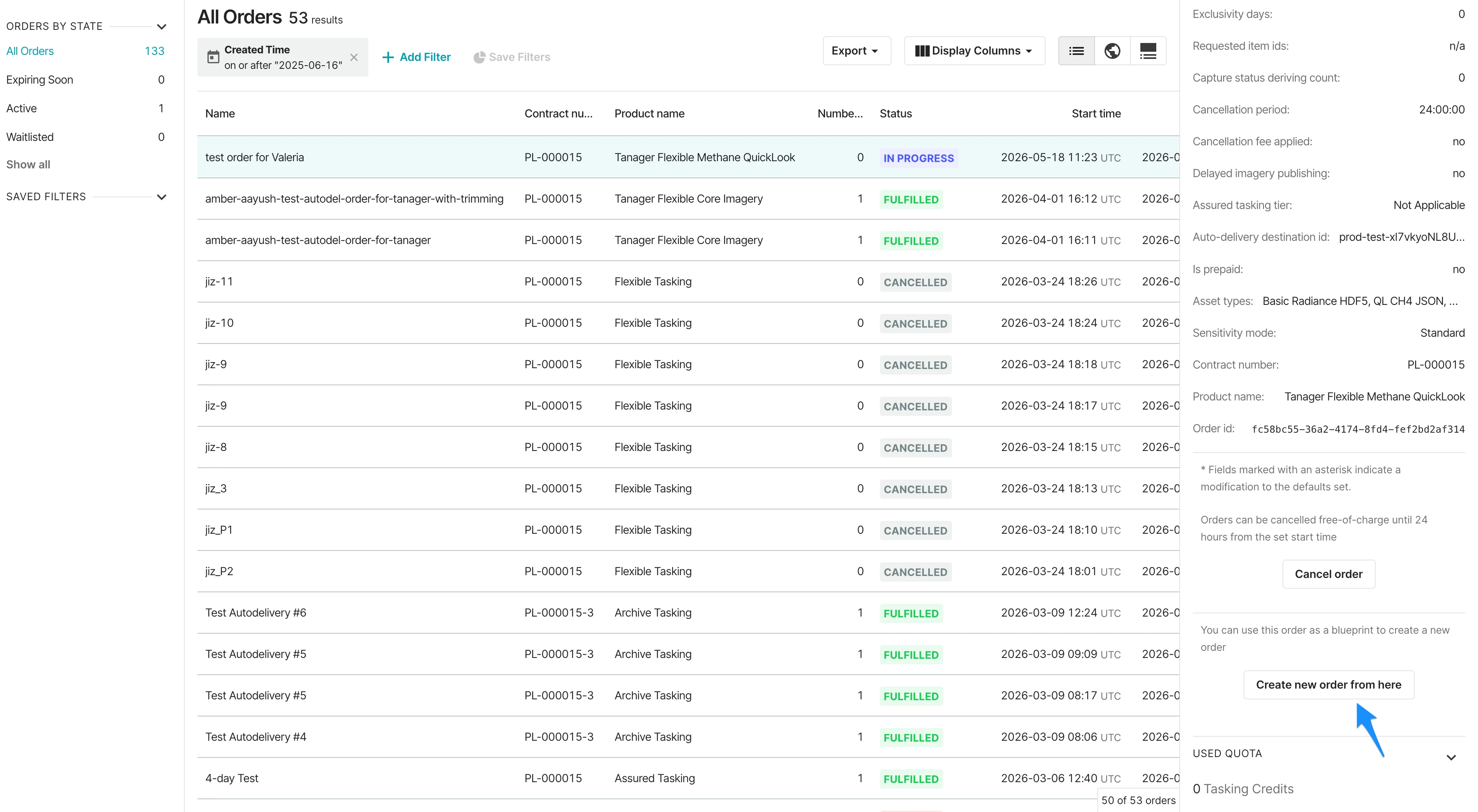Click the plus icon of Add Filter
This screenshot has height=812, width=1478.
tap(388, 57)
